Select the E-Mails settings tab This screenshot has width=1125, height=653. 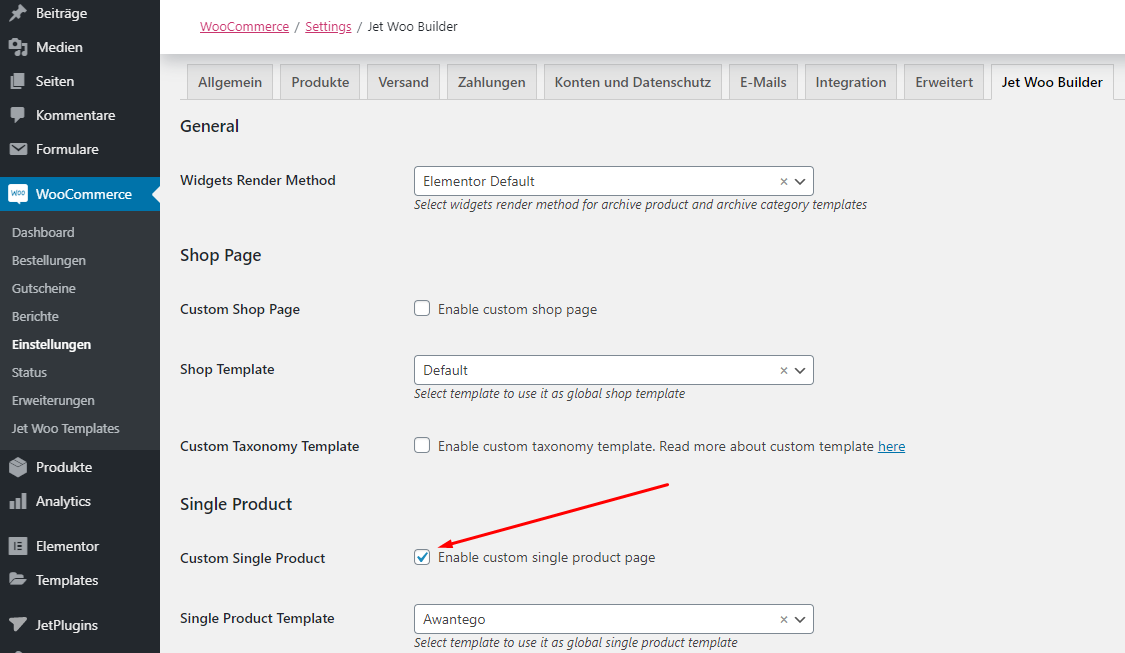(763, 82)
